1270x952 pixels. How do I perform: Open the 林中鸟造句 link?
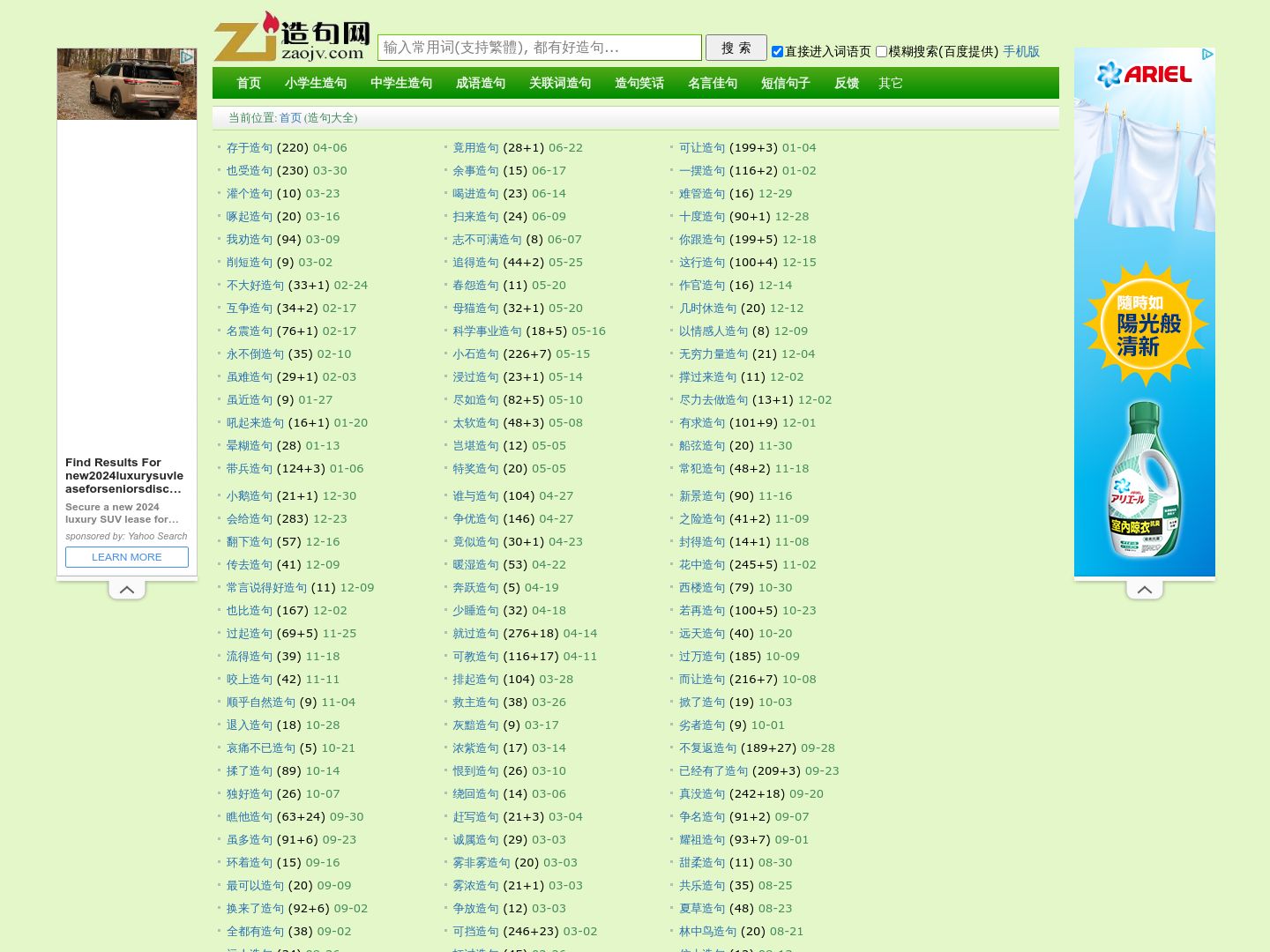click(708, 931)
